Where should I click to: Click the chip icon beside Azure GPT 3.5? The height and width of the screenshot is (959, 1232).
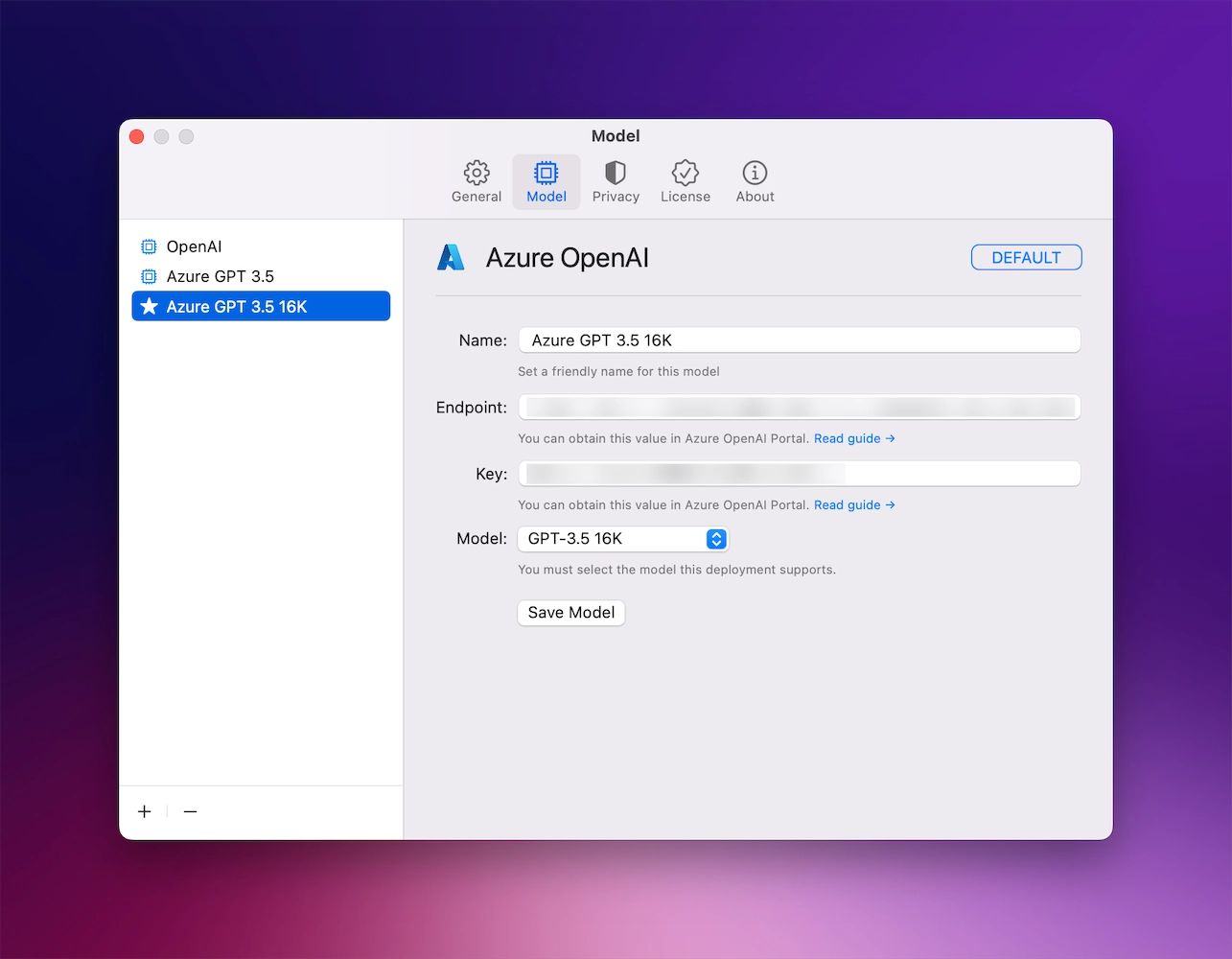tap(149, 276)
